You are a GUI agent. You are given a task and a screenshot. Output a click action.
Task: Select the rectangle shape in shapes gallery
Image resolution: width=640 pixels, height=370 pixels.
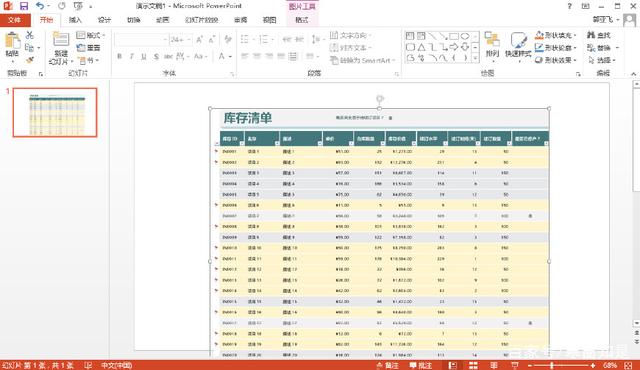point(454,36)
